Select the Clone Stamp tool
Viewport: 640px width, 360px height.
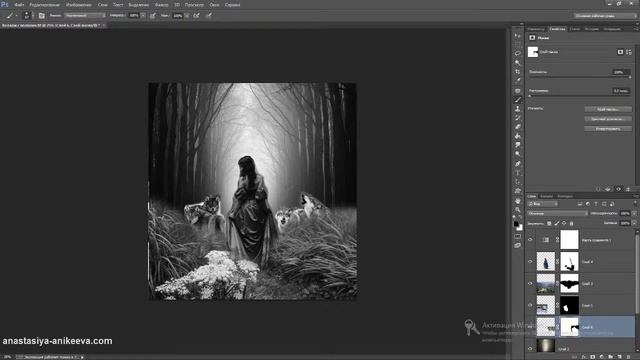click(518, 109)
